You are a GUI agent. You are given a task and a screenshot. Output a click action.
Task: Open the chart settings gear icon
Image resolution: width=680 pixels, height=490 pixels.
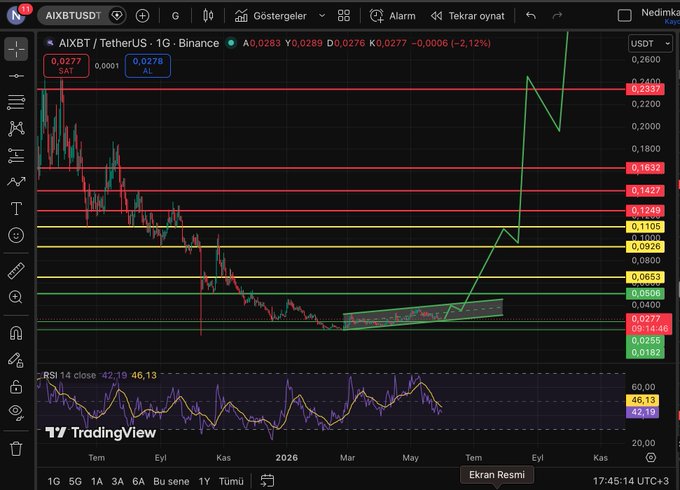tap(651, 457)
